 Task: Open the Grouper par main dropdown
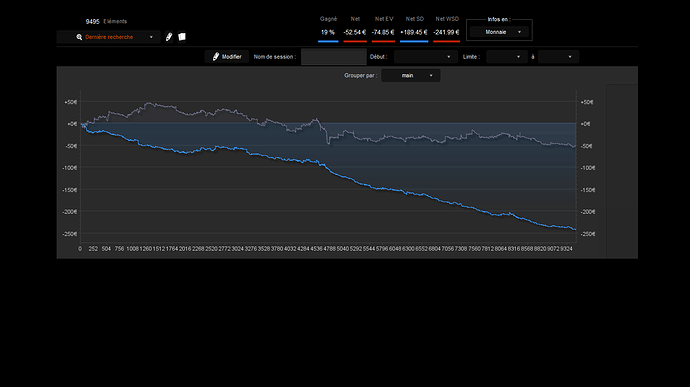pyautogui.click(x=411, y=76)
